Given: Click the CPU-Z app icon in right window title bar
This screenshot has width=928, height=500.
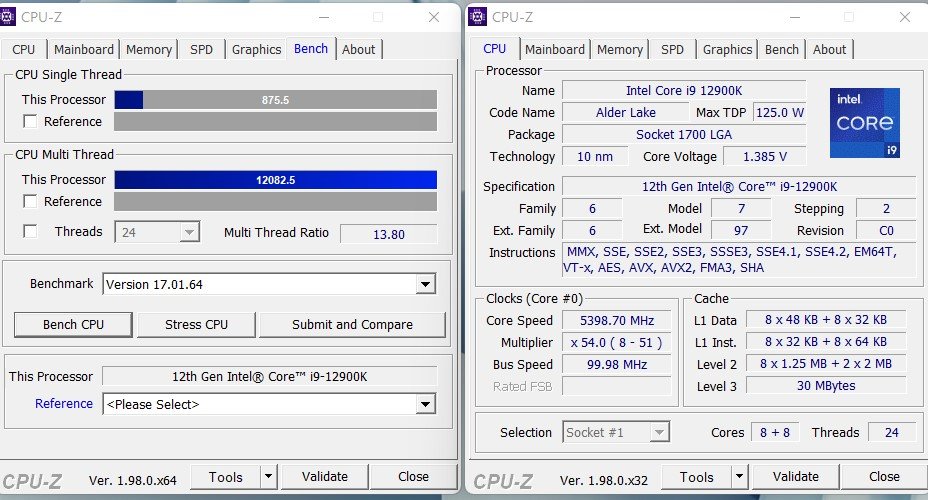Looking at the screenshot, I should tap(477, 17).
